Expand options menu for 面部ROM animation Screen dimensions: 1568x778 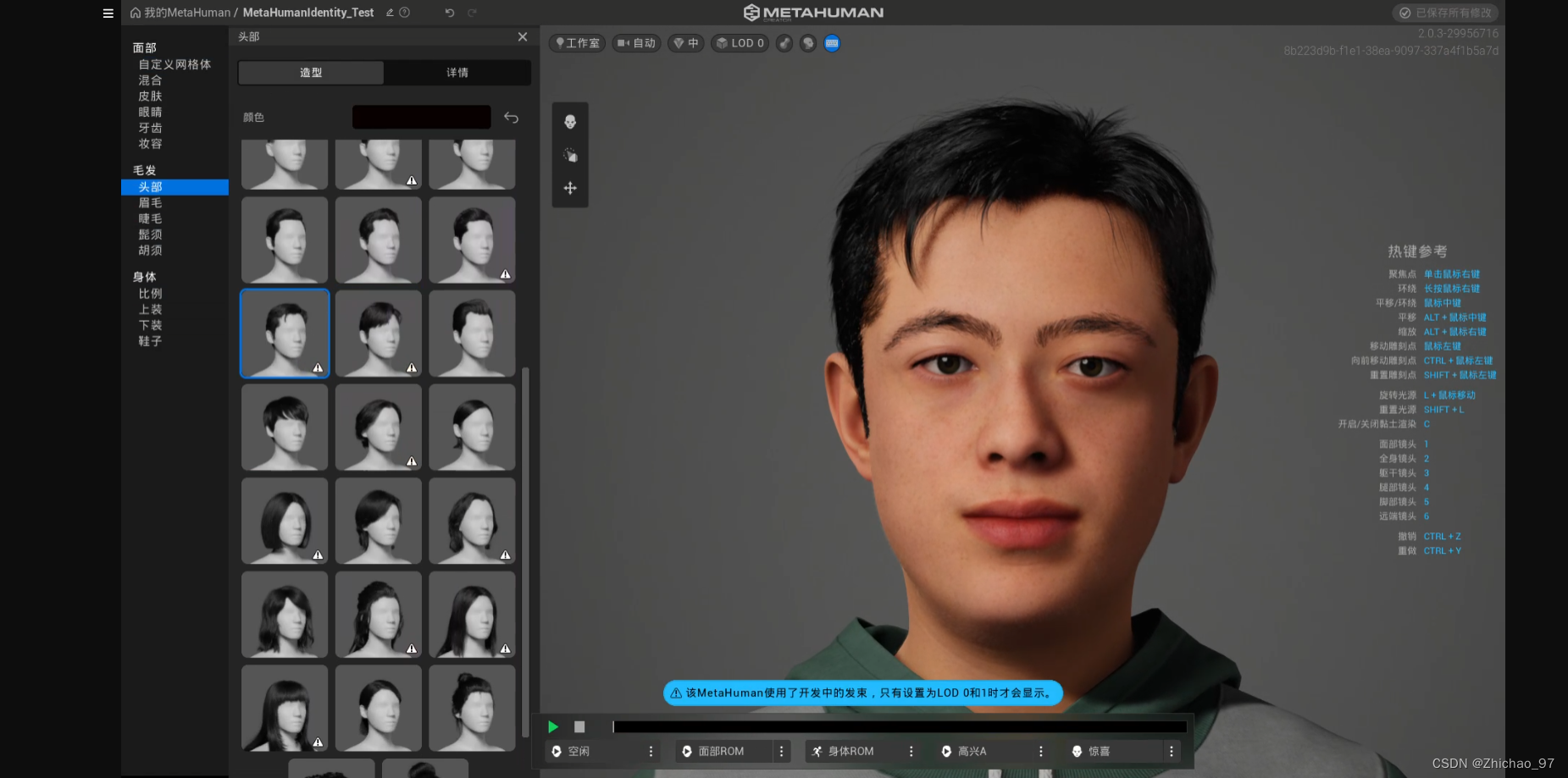(781, 751)
